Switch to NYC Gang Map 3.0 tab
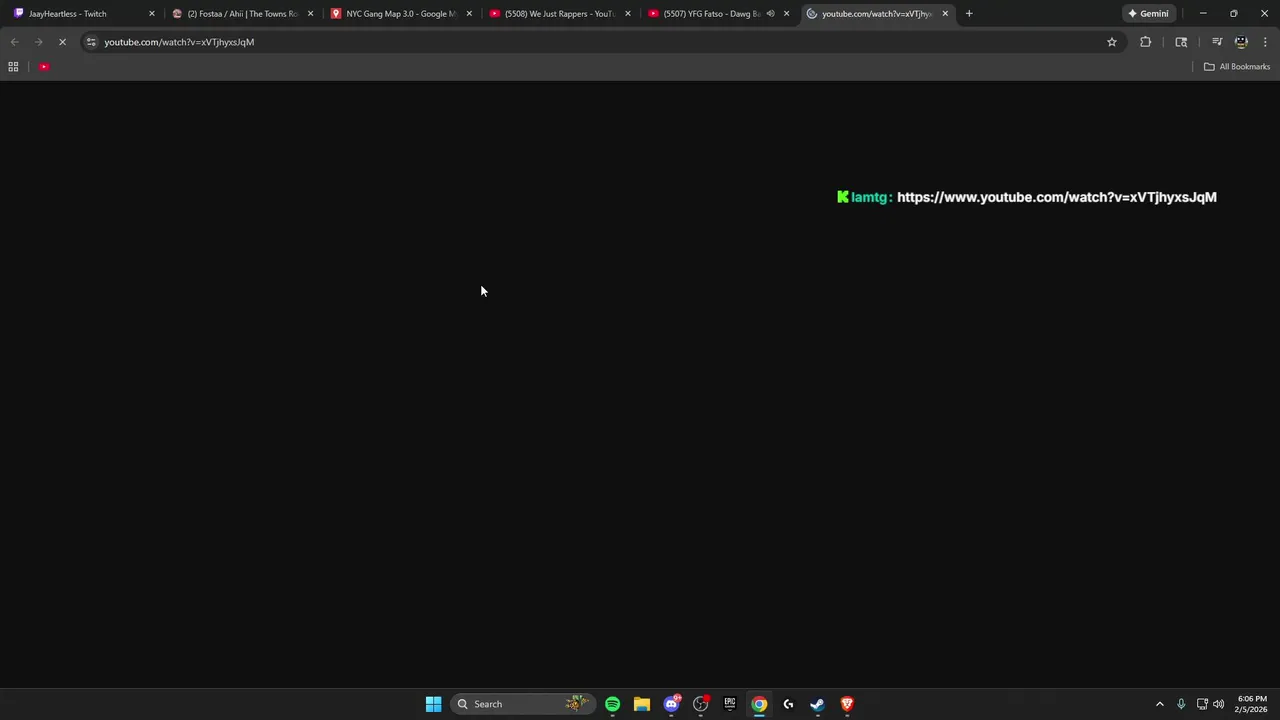 pos(402,14)
